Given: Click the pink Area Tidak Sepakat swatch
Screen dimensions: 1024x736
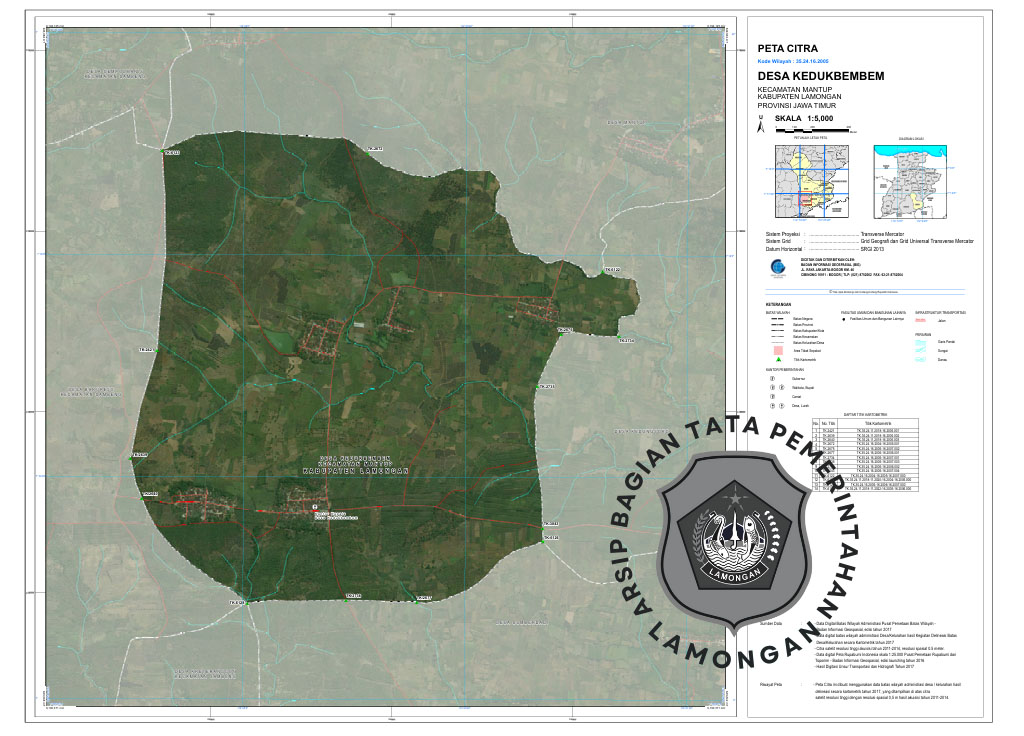Looking at the screenshot, I should [x=777, y=349].
